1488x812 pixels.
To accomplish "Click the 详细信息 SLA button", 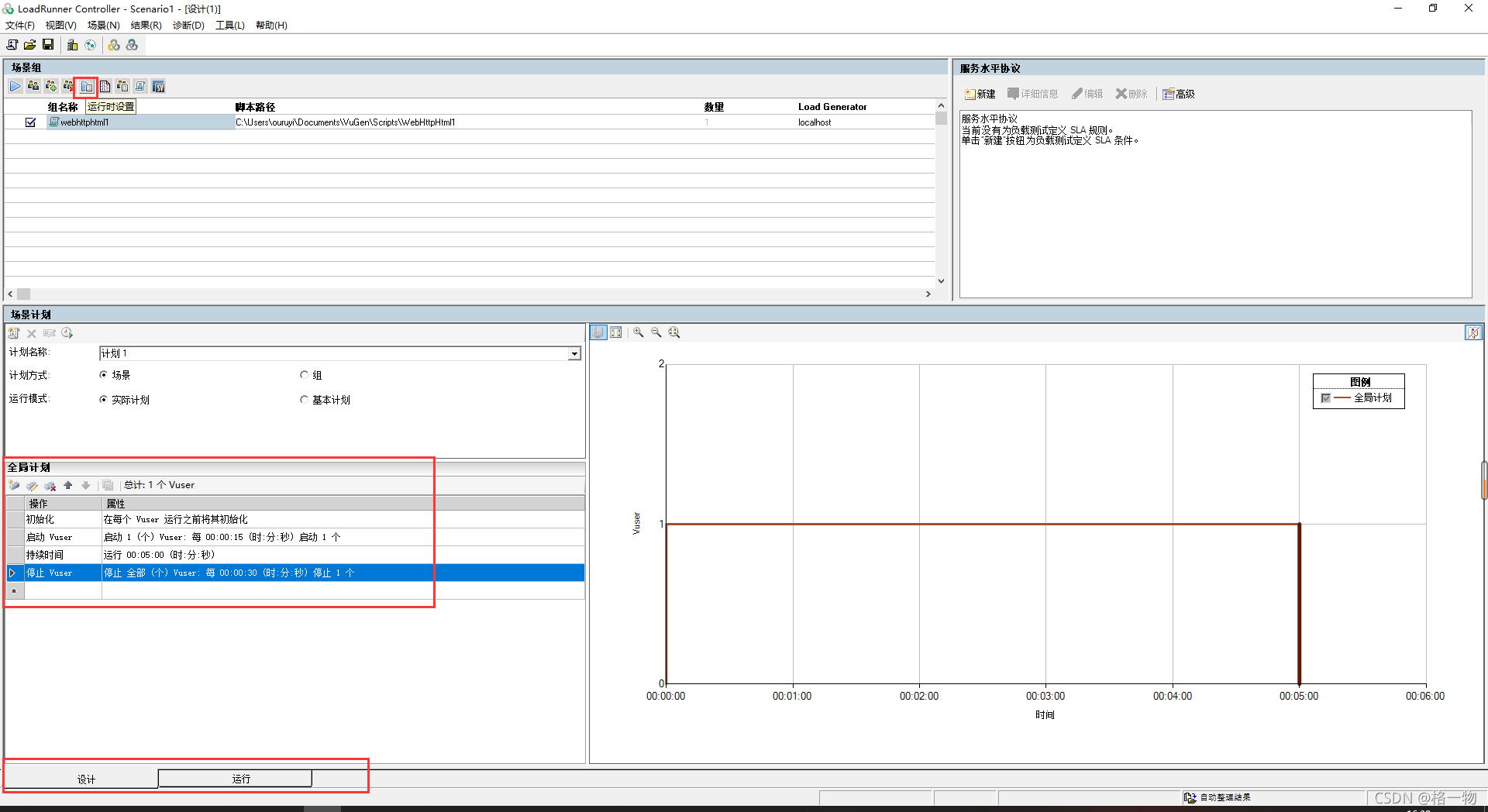I will (1032, 94).
